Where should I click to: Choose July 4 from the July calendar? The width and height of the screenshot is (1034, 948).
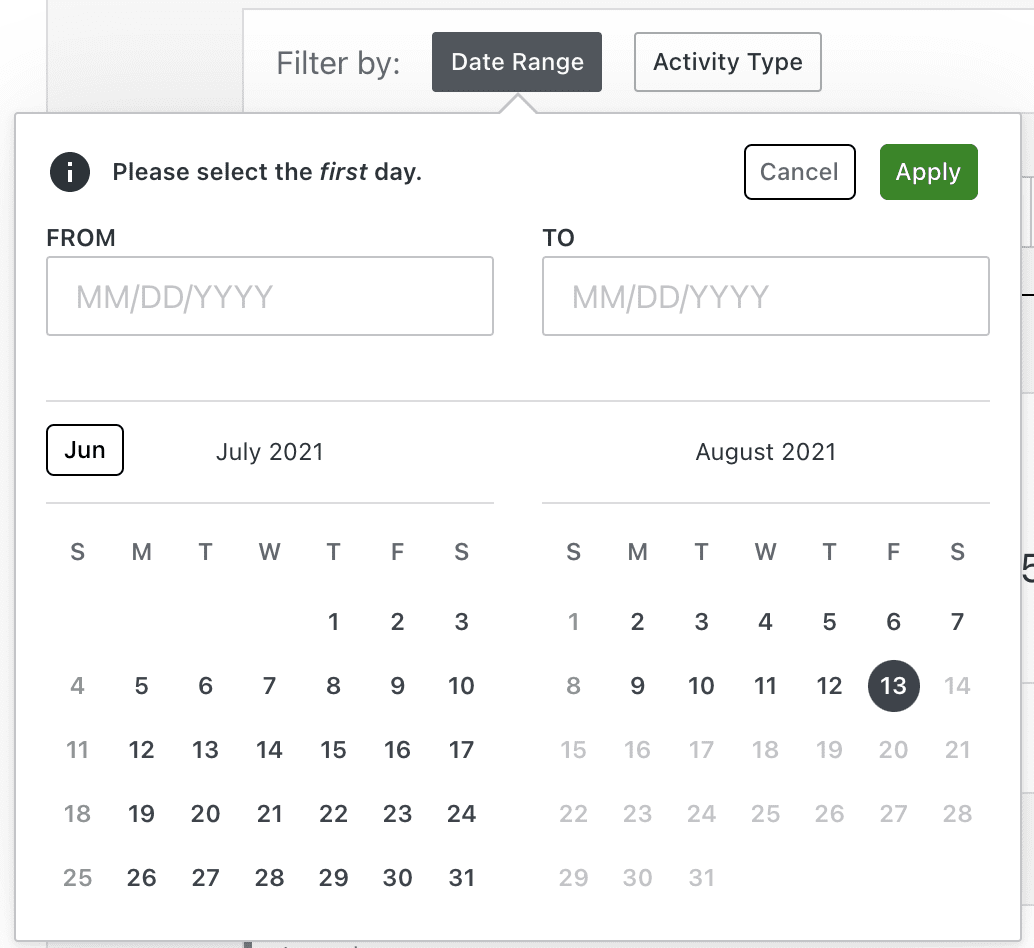point(77,686)
